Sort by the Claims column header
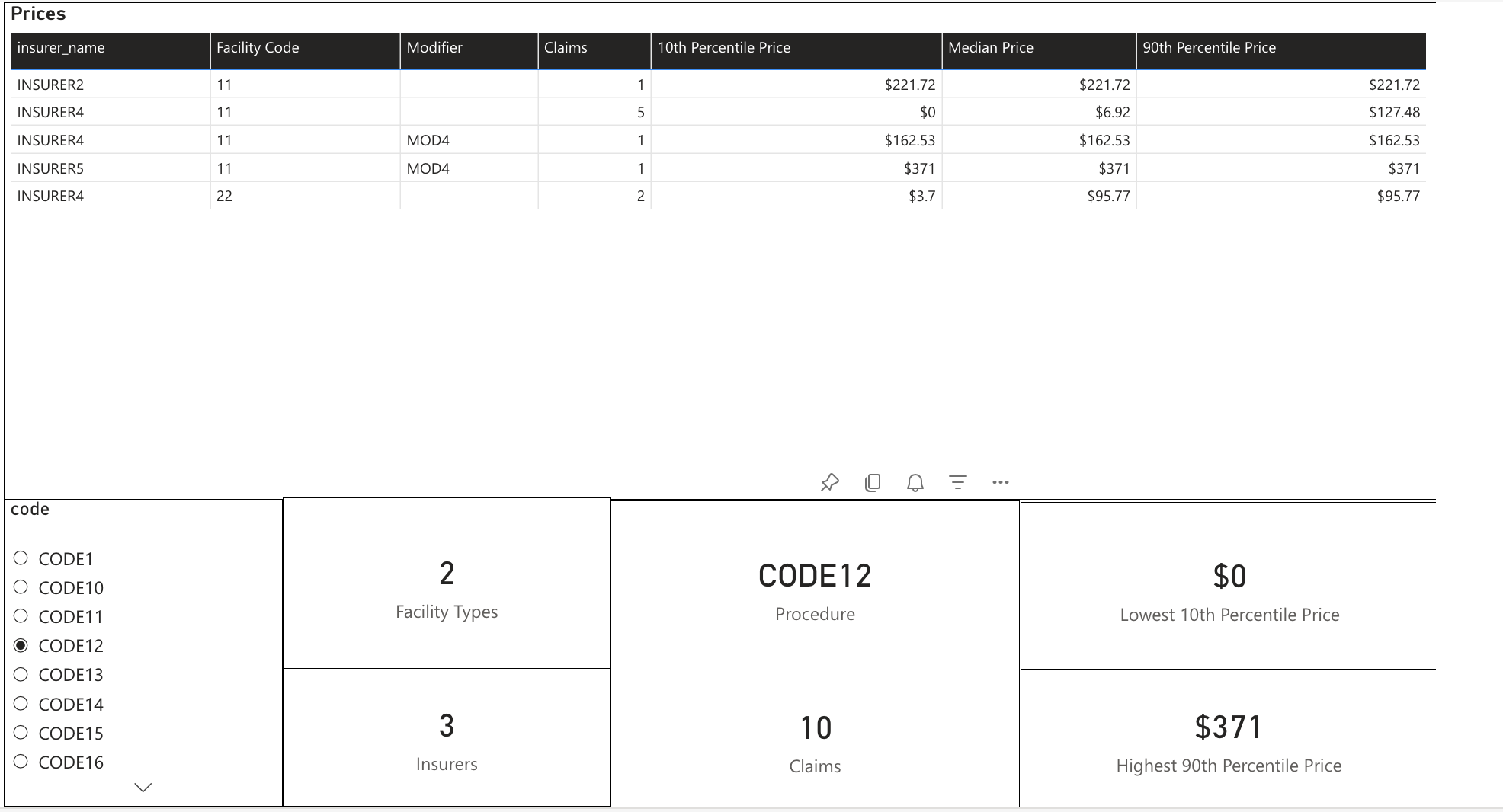The width and height of the screenshot is (1503, 812). pos(566,48)
